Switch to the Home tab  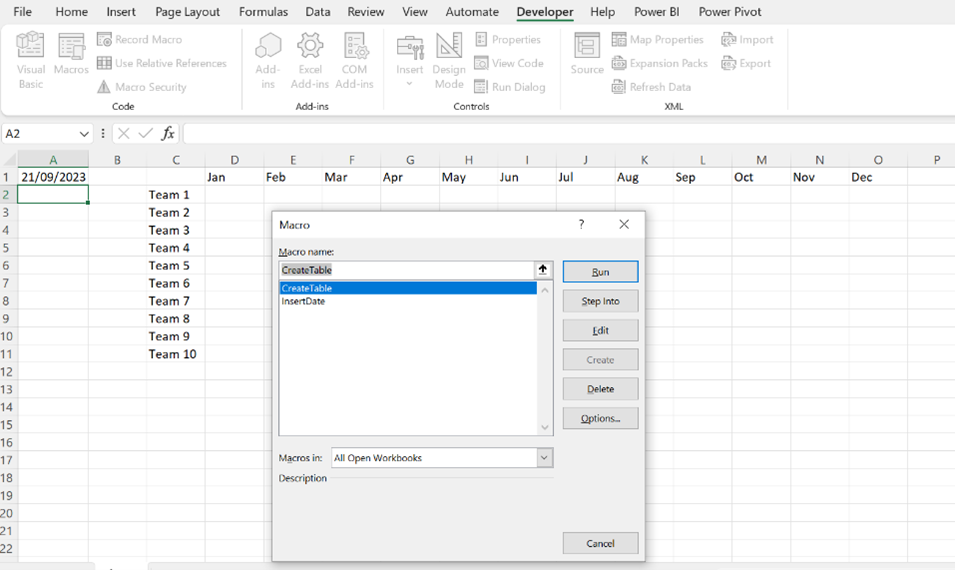[x=71, y=12]
